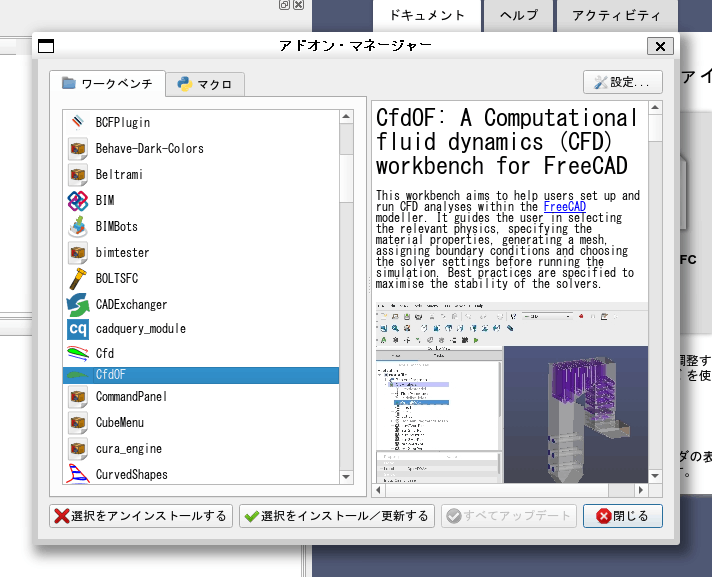The width and height of the screenshot is (712, 577).
Task: Click the 閉じる button
Action: (x=623, y=516)
